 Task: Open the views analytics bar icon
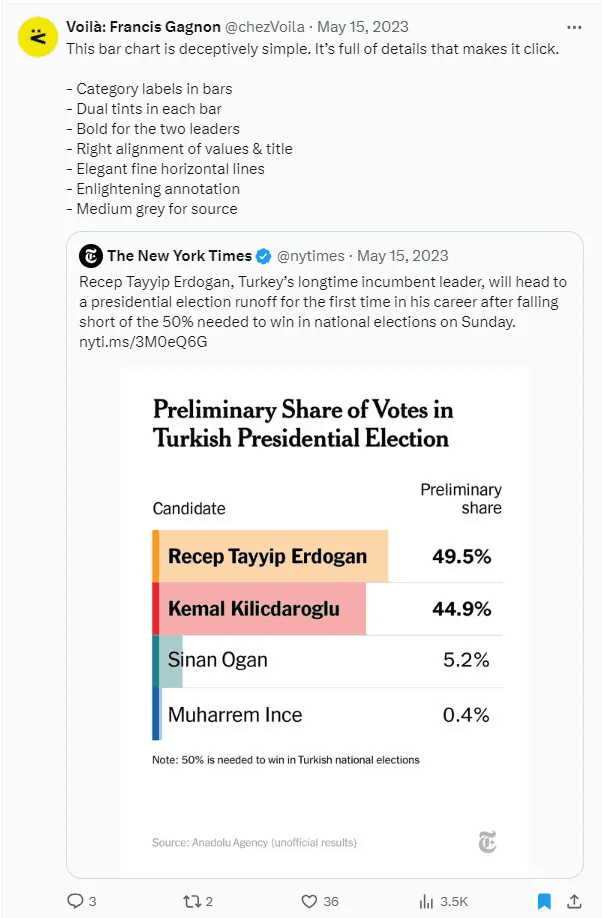click(426, 901)
